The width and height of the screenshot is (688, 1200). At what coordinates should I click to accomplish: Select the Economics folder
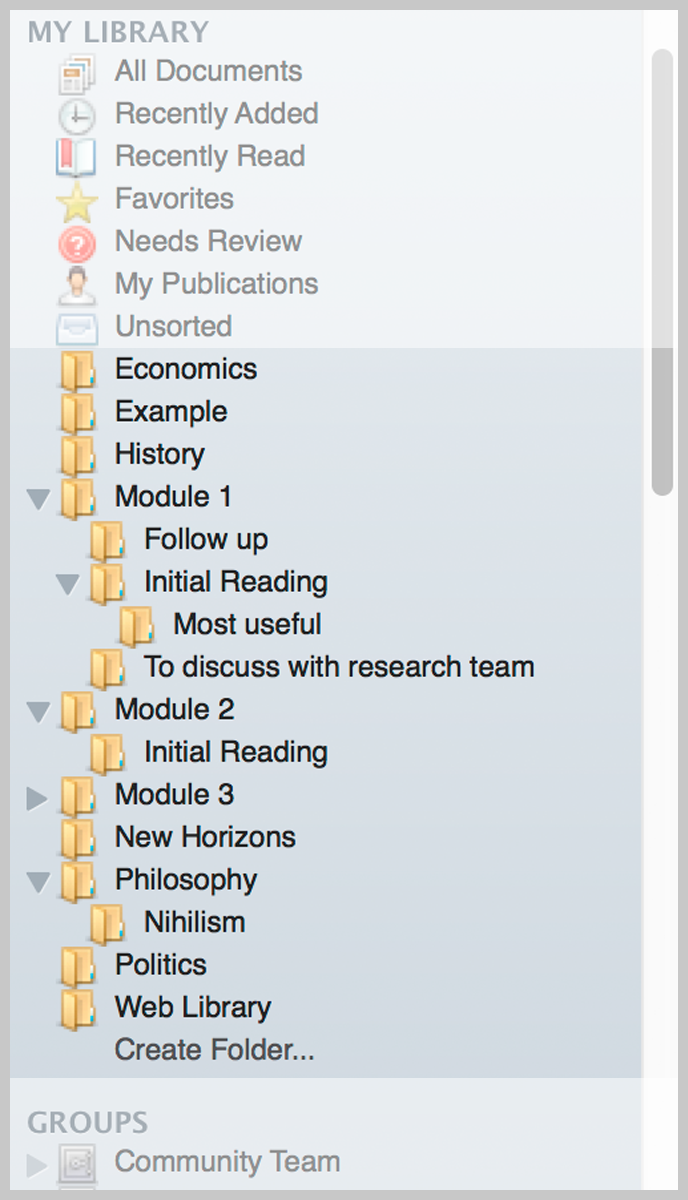point(185,369)
